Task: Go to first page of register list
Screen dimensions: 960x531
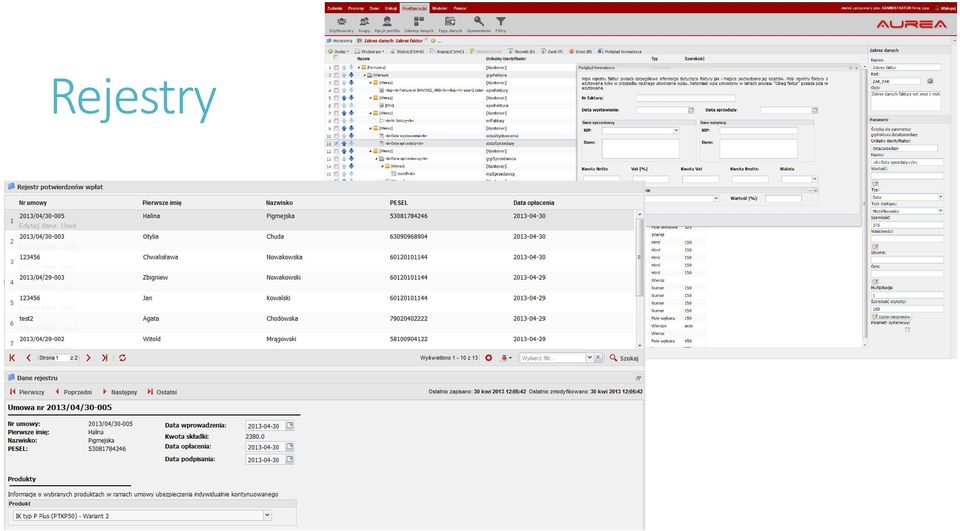Action: coord(12,358)
